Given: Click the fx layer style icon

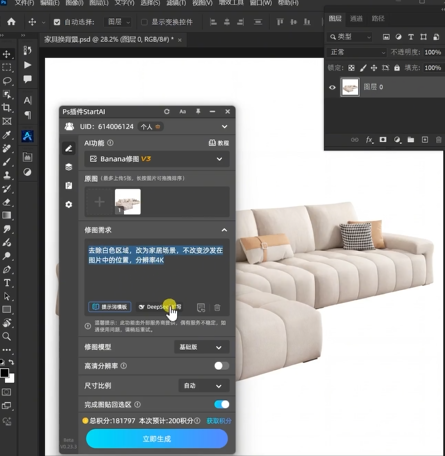Looking at the screenshot, I should pos(369,140).
